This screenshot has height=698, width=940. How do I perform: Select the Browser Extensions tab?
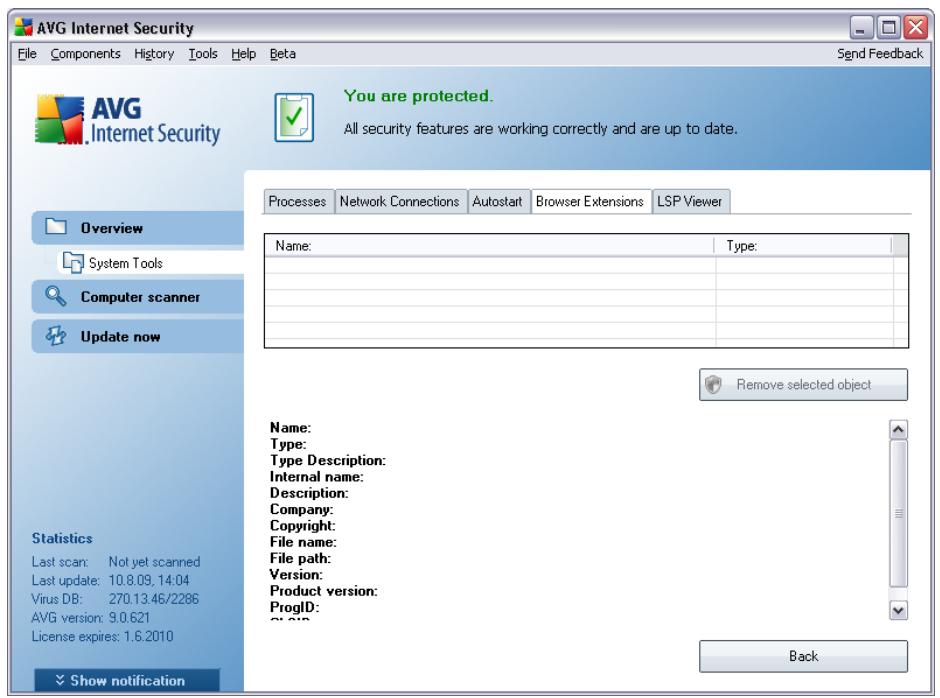click(590, 201)
